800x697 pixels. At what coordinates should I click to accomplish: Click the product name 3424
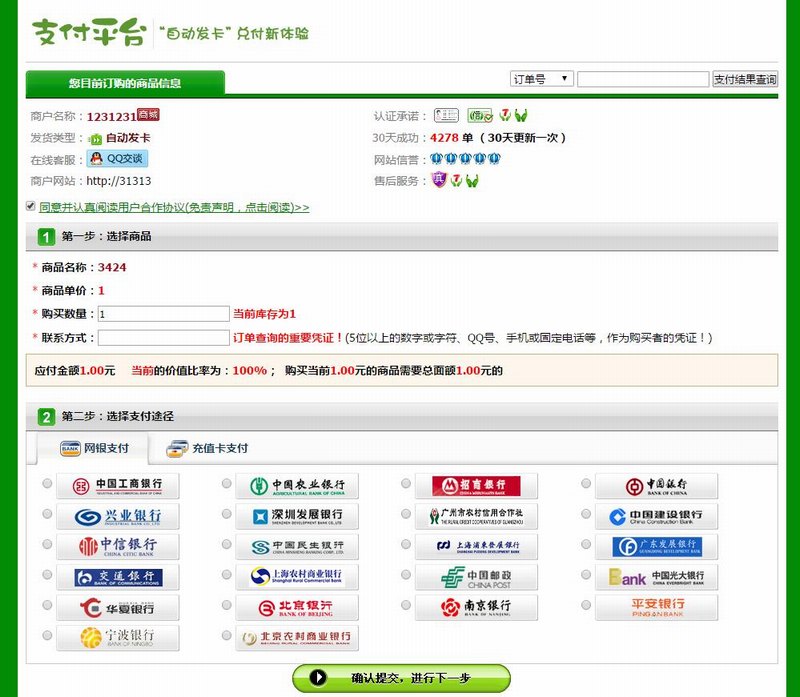[x=112, y=267]
